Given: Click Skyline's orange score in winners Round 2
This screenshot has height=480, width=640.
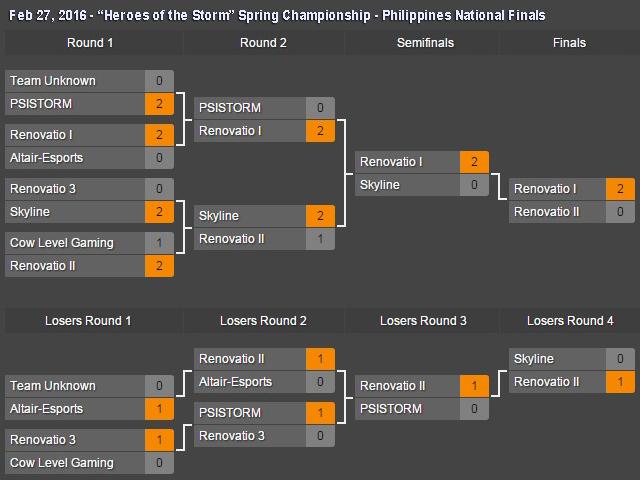Looking at the screenshot, I should click(x=320, y=216).
